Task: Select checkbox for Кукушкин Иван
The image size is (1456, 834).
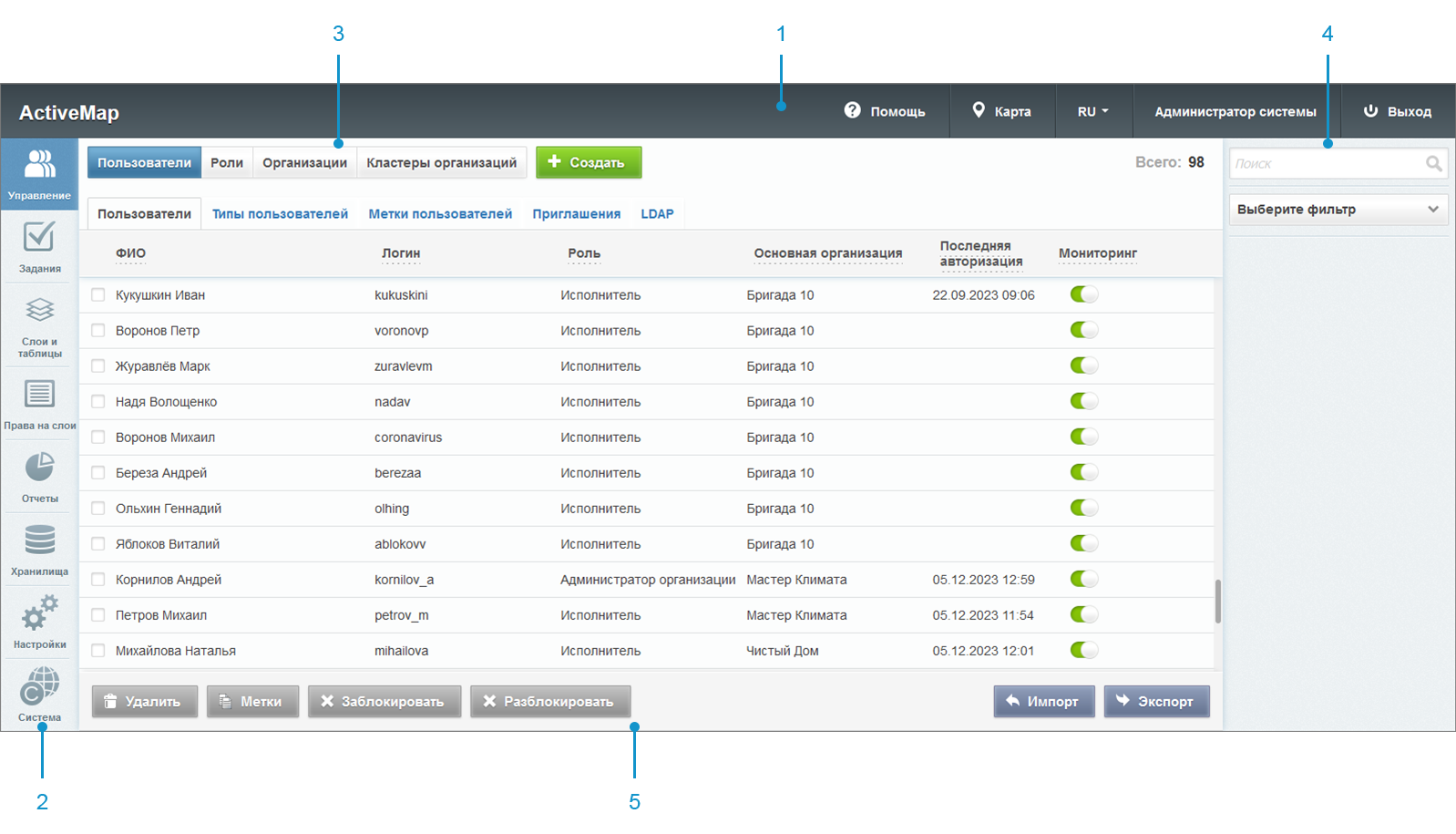Action: pos(98,295)
